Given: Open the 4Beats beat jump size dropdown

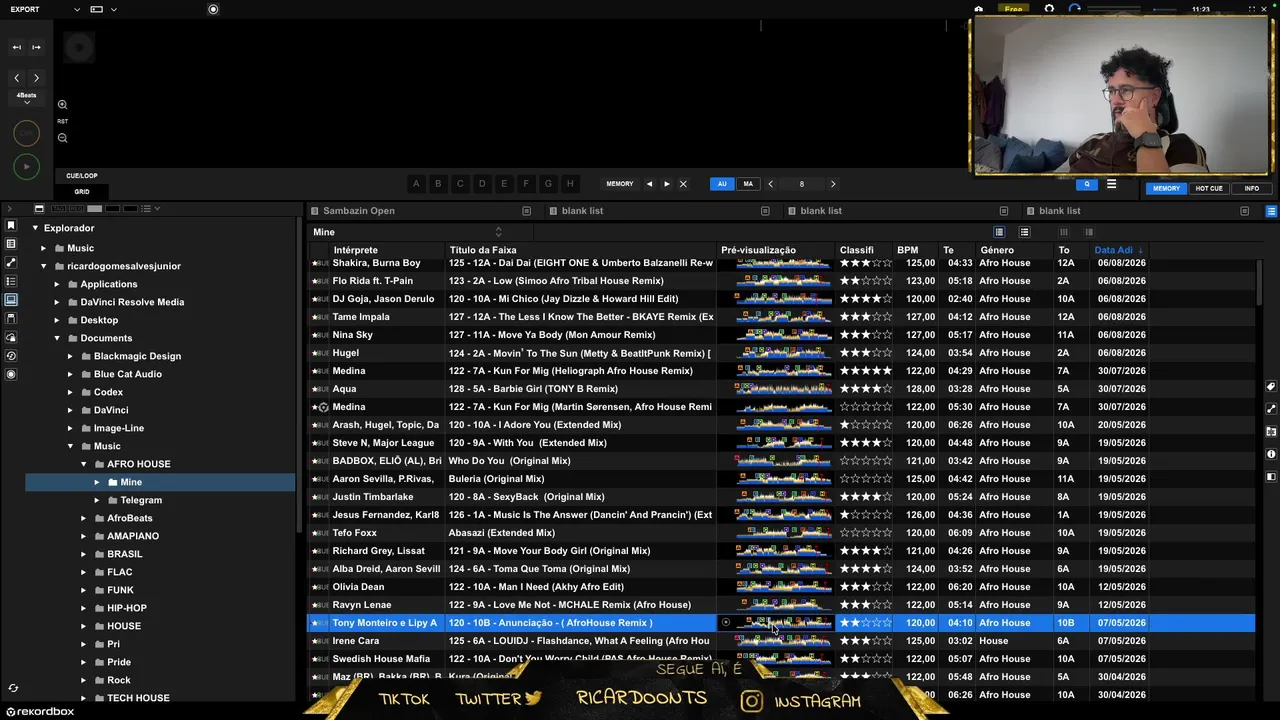Looking at the screenshot, I should [x=26, y=96].
